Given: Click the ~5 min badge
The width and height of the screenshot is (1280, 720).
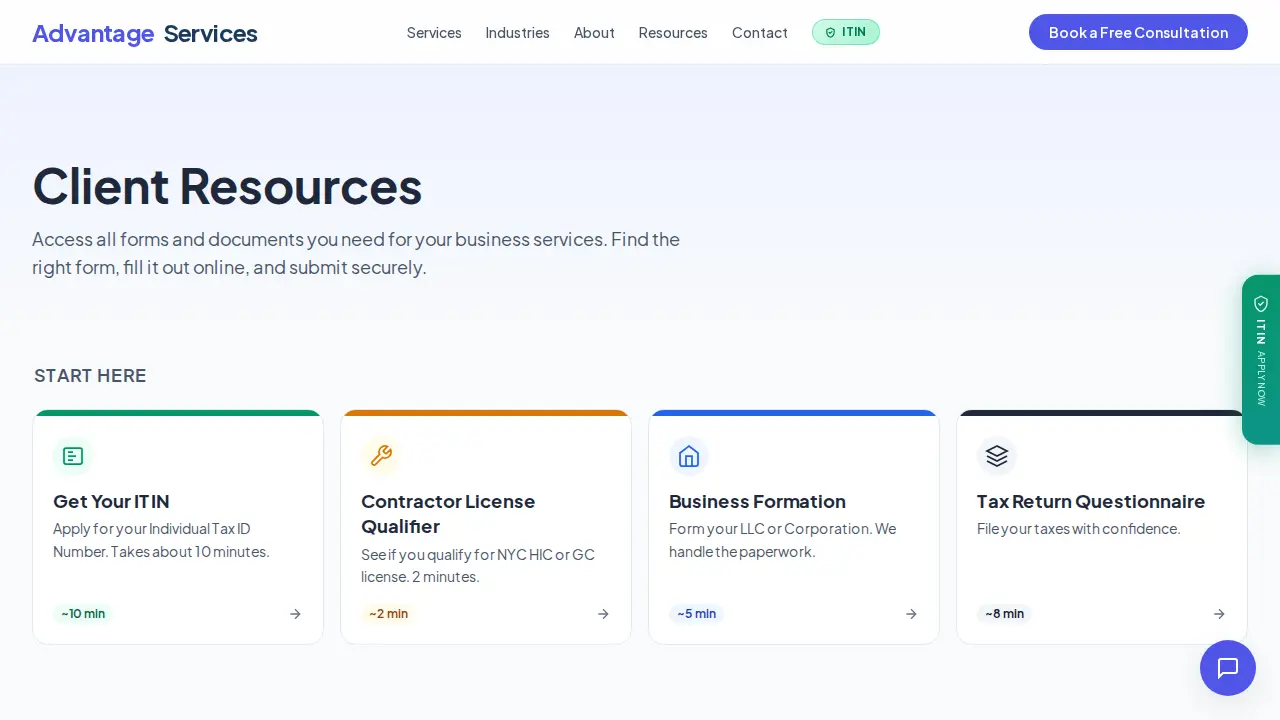Looking at the screenshot, I should pyautogui.click(x=697, y=614).
